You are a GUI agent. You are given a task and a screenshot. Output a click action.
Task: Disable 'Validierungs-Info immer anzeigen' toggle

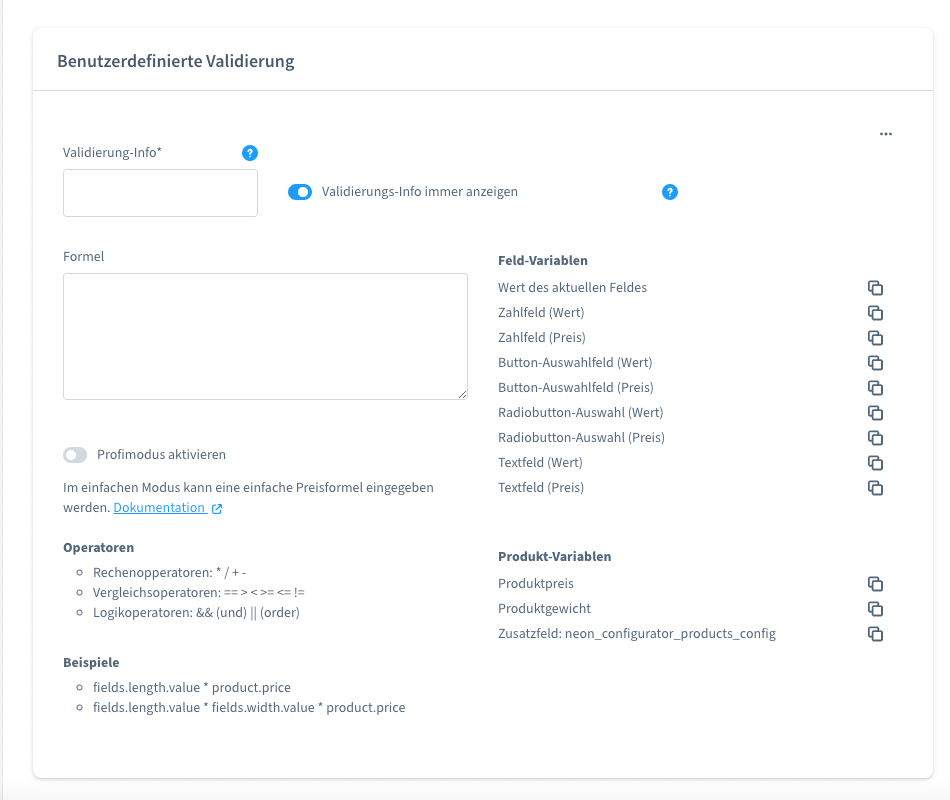point(300,192)
